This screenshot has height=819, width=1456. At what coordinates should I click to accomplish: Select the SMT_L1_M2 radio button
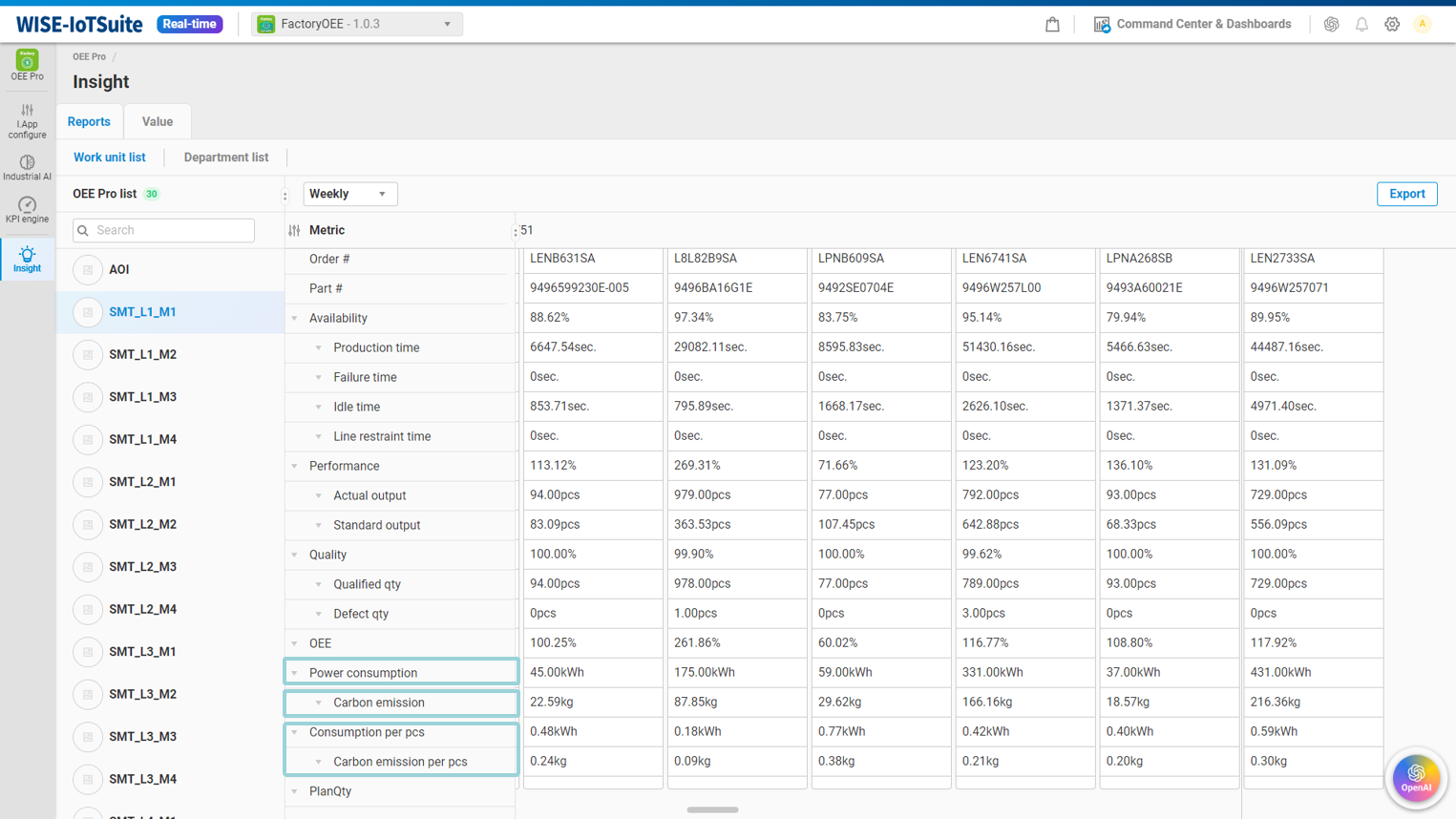click(x=88, y=355)
